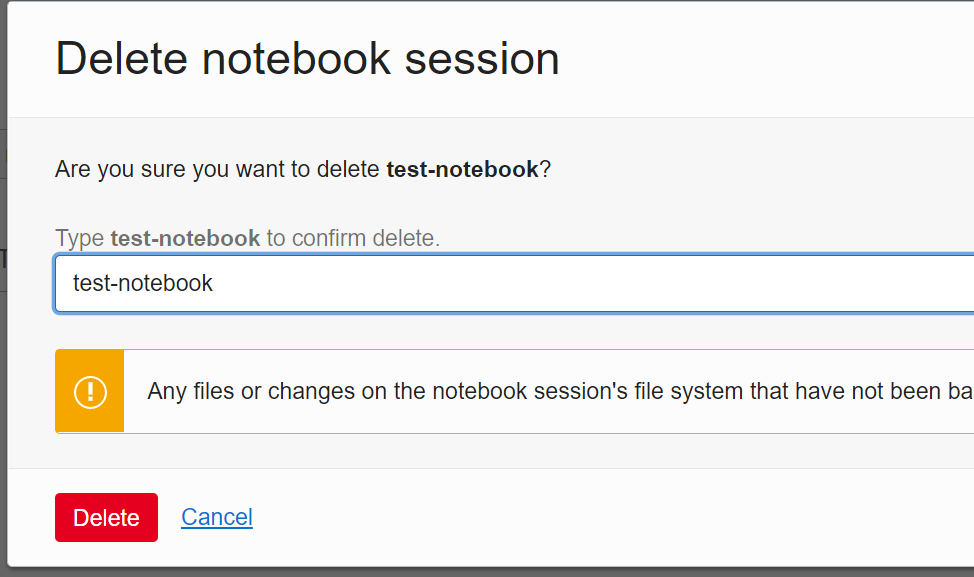Click the word 'Delete' in the heading

pyautogui.click(x=122, y=59)
